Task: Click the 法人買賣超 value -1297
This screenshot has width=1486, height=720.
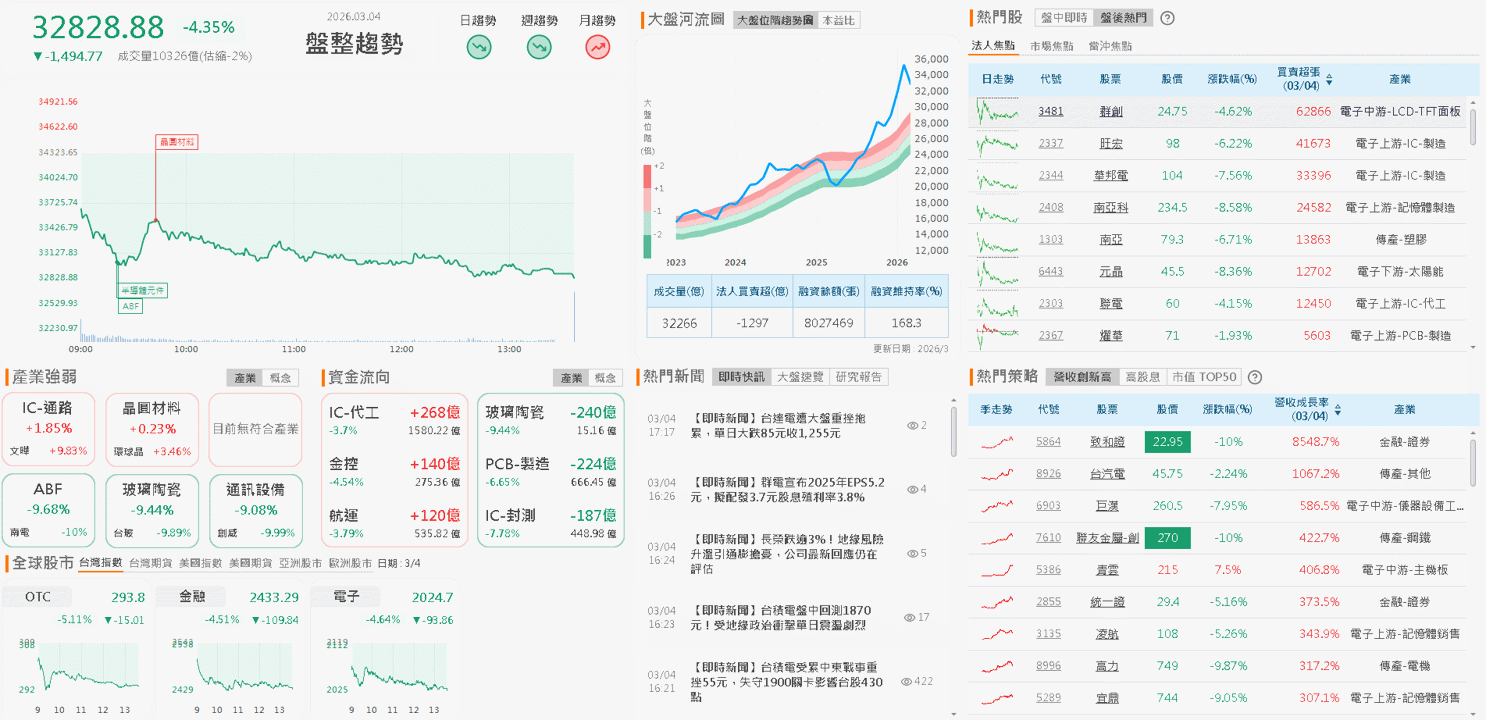Action: click(x=751, y=323)
